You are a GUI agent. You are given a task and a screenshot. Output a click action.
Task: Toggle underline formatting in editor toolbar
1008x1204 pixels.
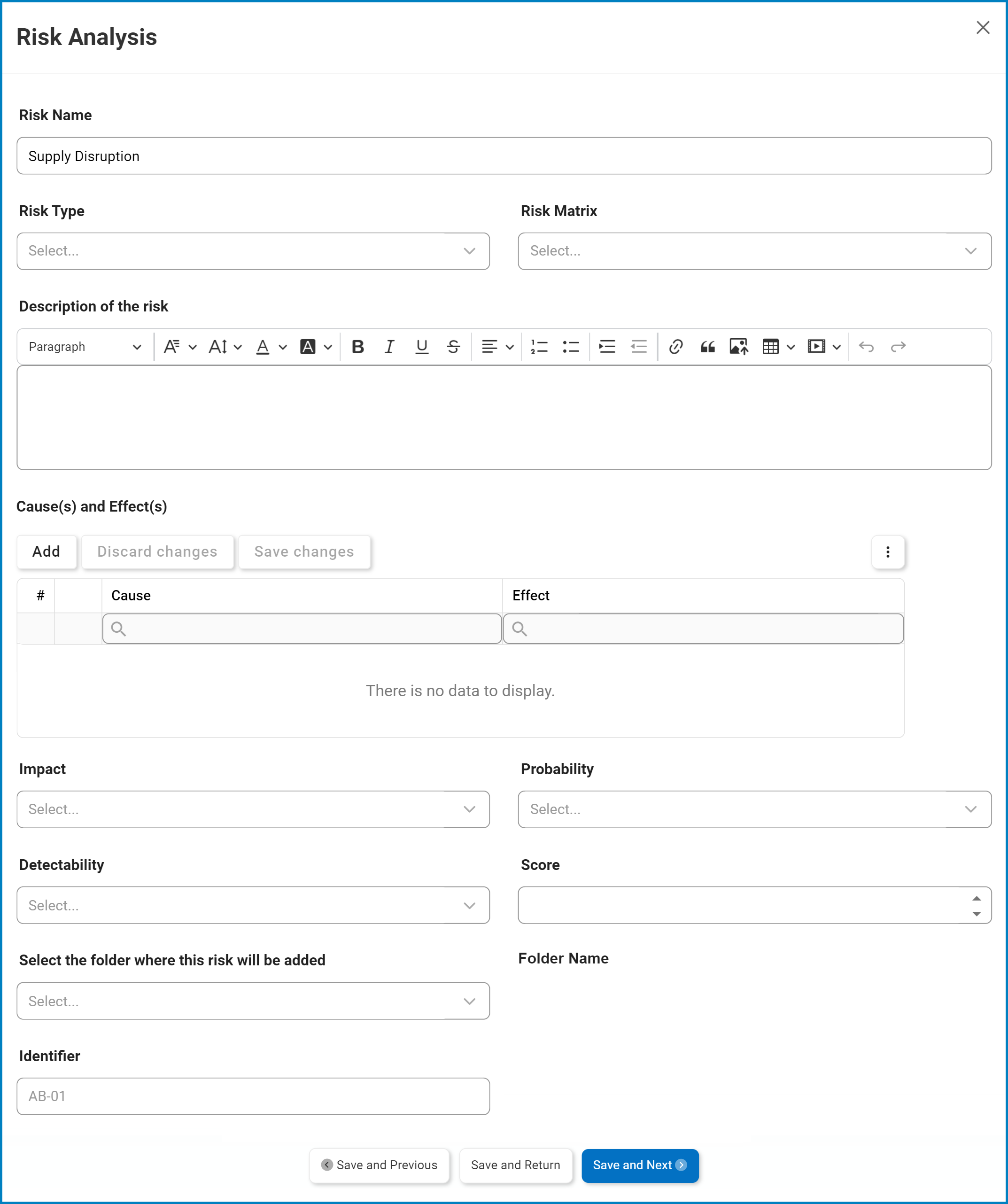point(421,347)
